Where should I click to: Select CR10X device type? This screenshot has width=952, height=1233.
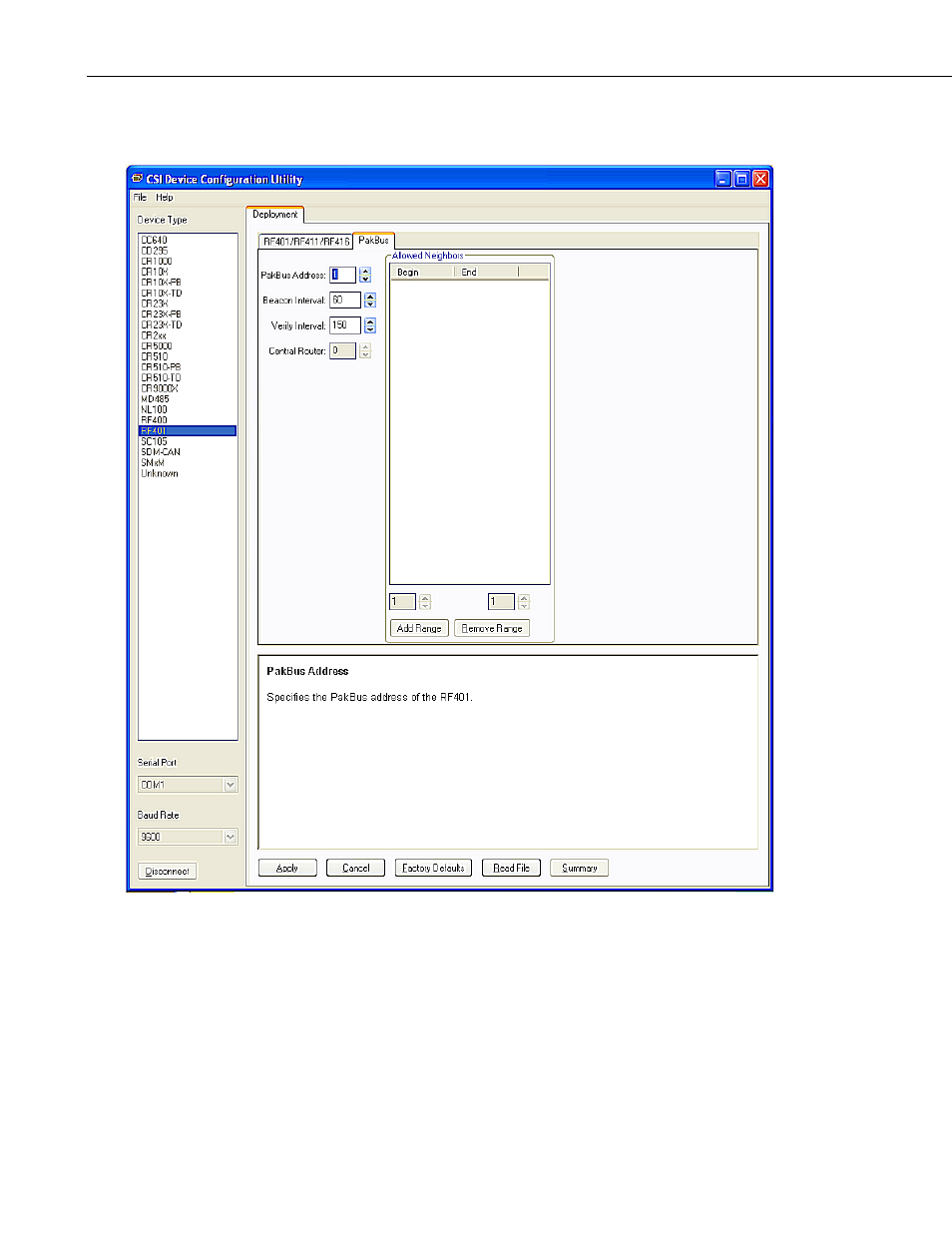coord(155,272)
